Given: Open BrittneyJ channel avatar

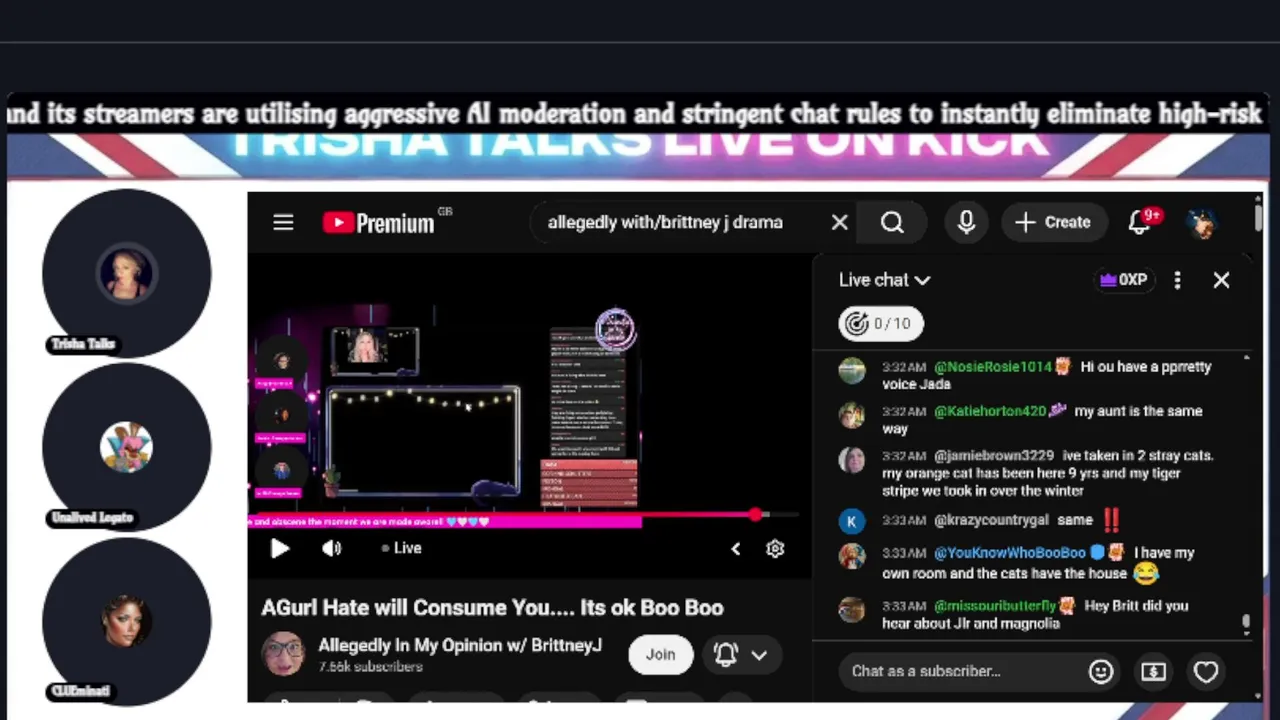Looking at the screenshot, I should (282, 654).
